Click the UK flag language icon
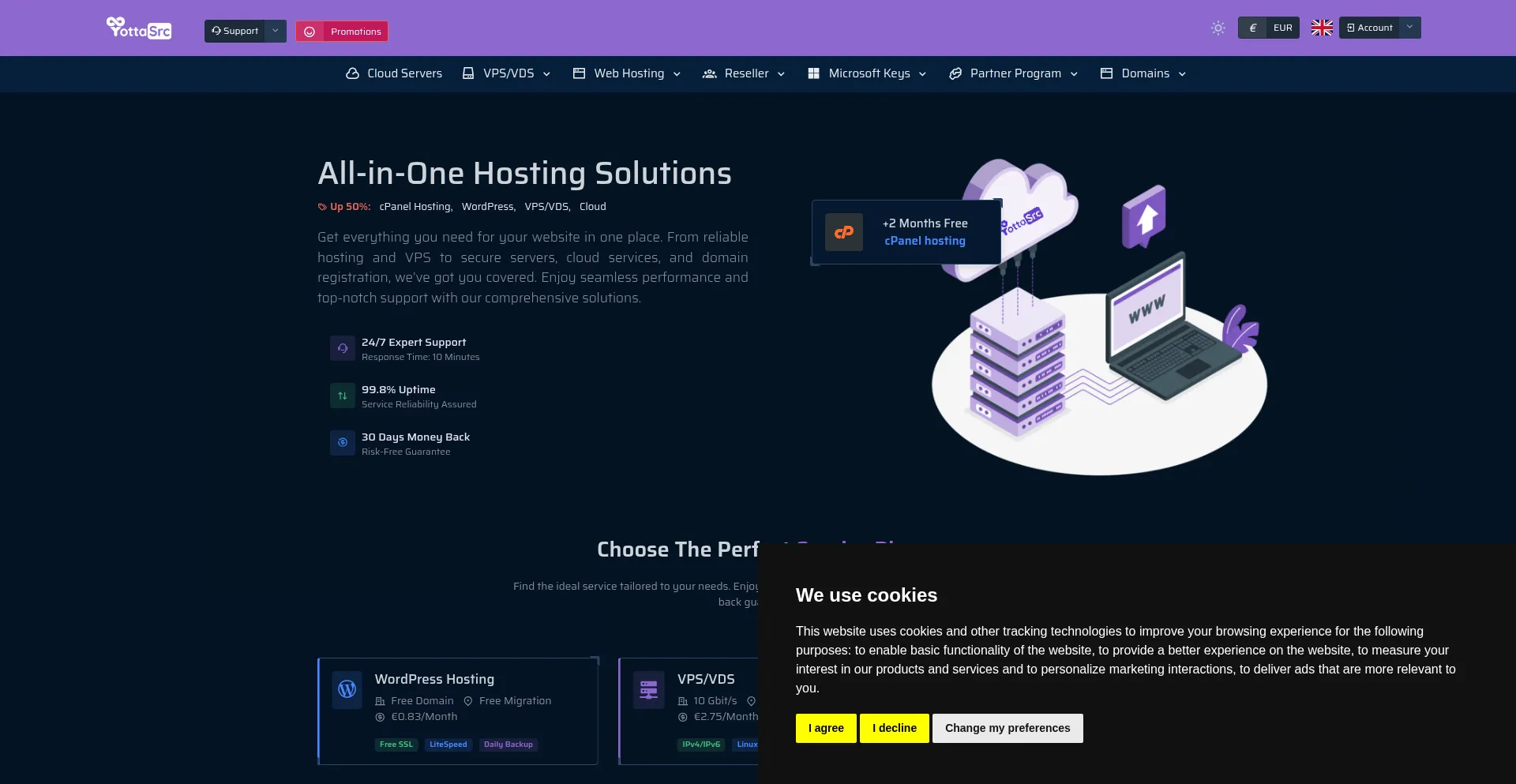Viewport: 1516px width, 784px height. 1322,28
